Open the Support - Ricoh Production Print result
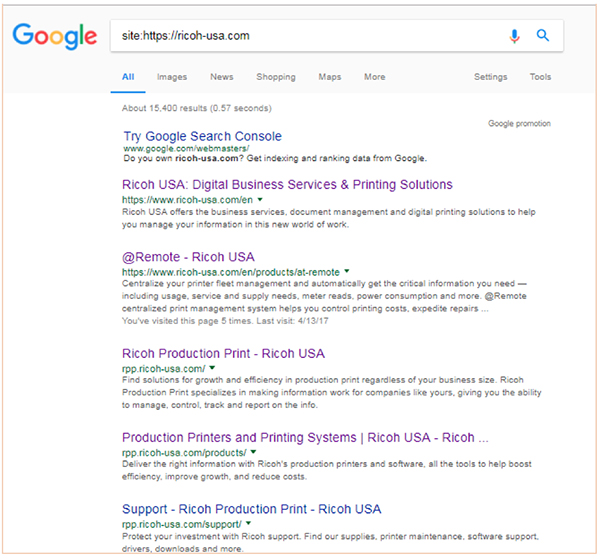The image size is (600, 559). tap(251, 509)
